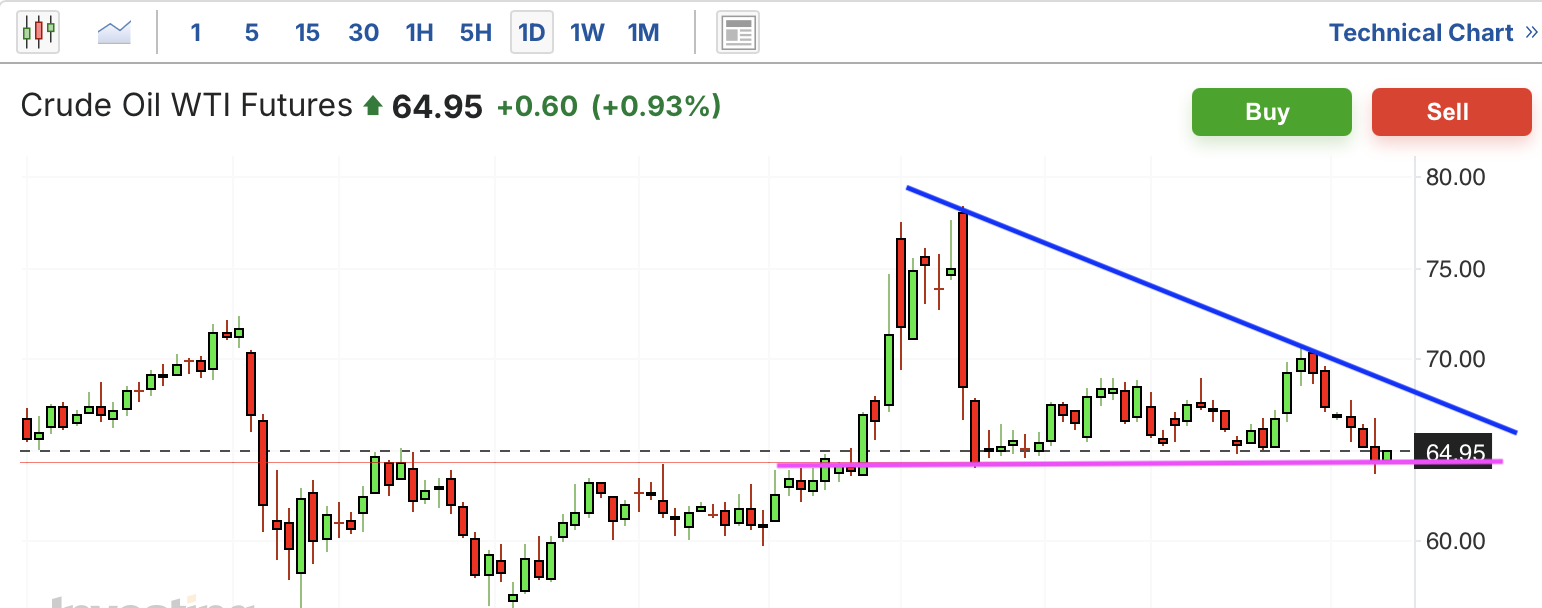Click the (+0.93%) percent change value

tap(656, 106)
